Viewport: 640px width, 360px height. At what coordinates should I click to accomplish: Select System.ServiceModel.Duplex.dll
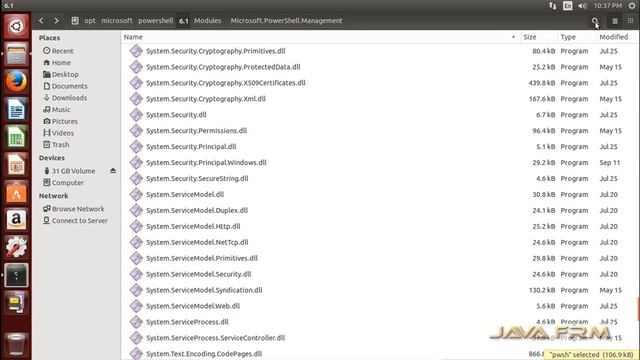tap(197, 210)
